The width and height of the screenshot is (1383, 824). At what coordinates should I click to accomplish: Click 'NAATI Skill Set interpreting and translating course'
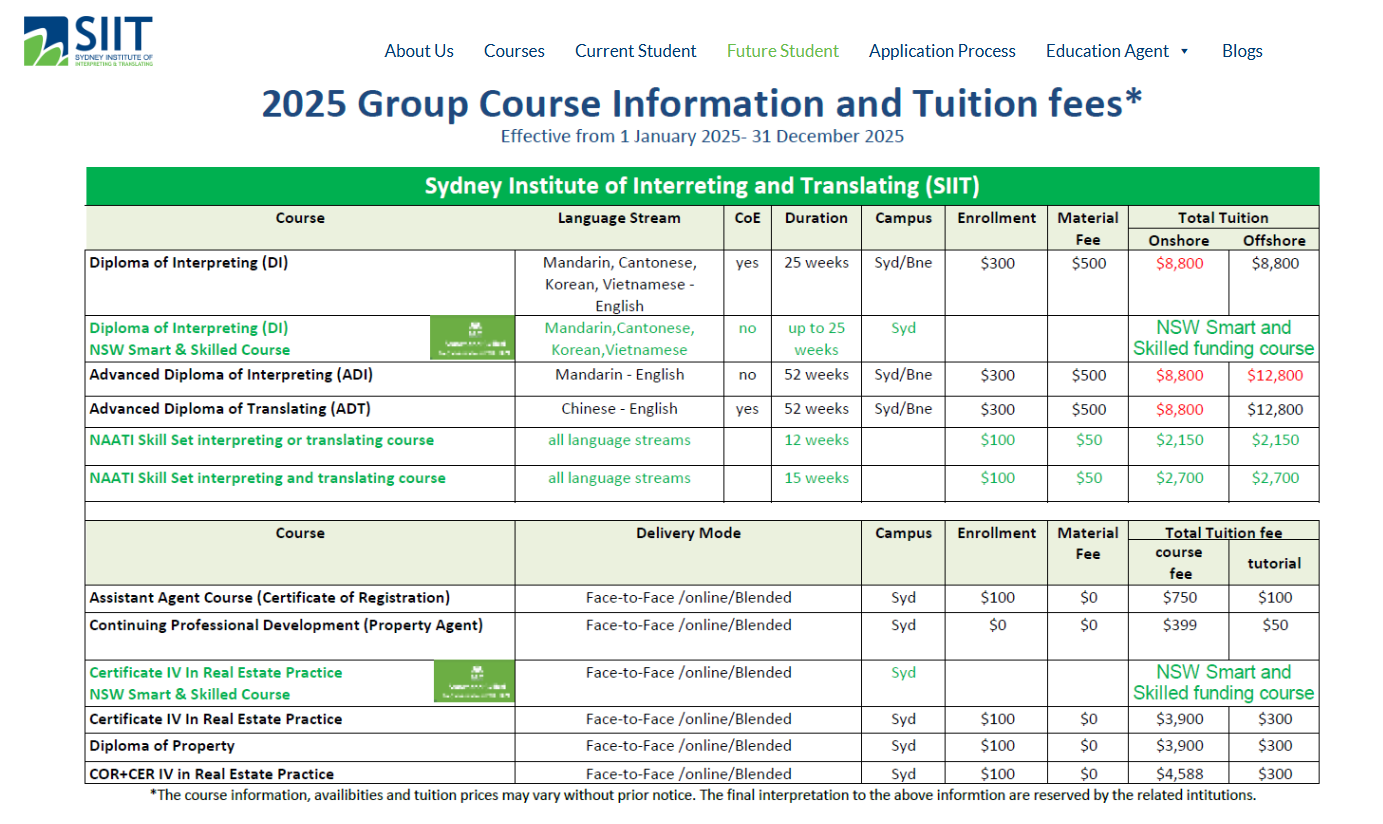267,478
